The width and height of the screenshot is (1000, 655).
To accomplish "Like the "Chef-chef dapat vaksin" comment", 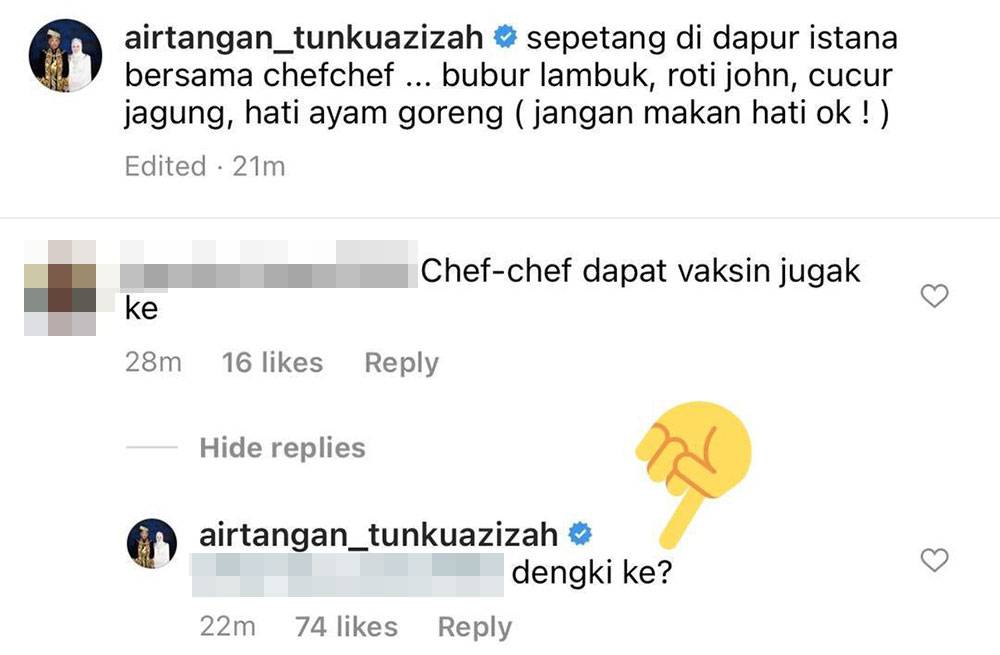I will point(934,296).
